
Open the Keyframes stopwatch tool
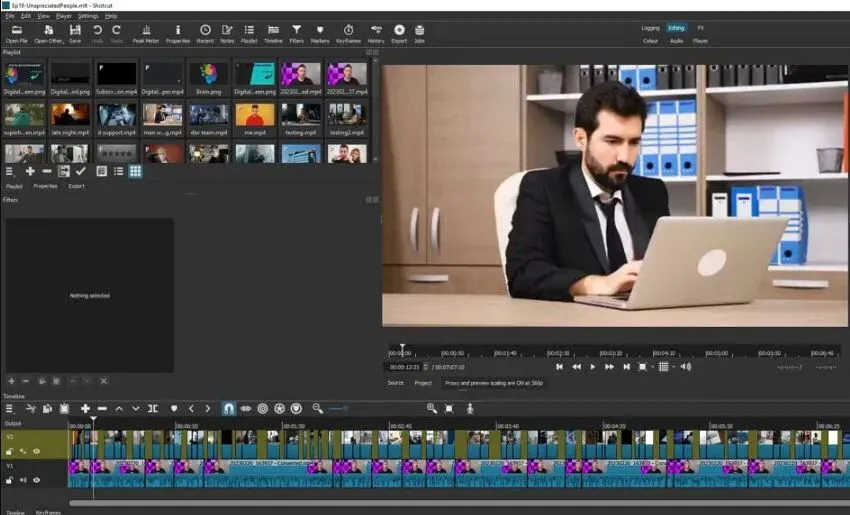pyautogui.click(x=348, y=34)
